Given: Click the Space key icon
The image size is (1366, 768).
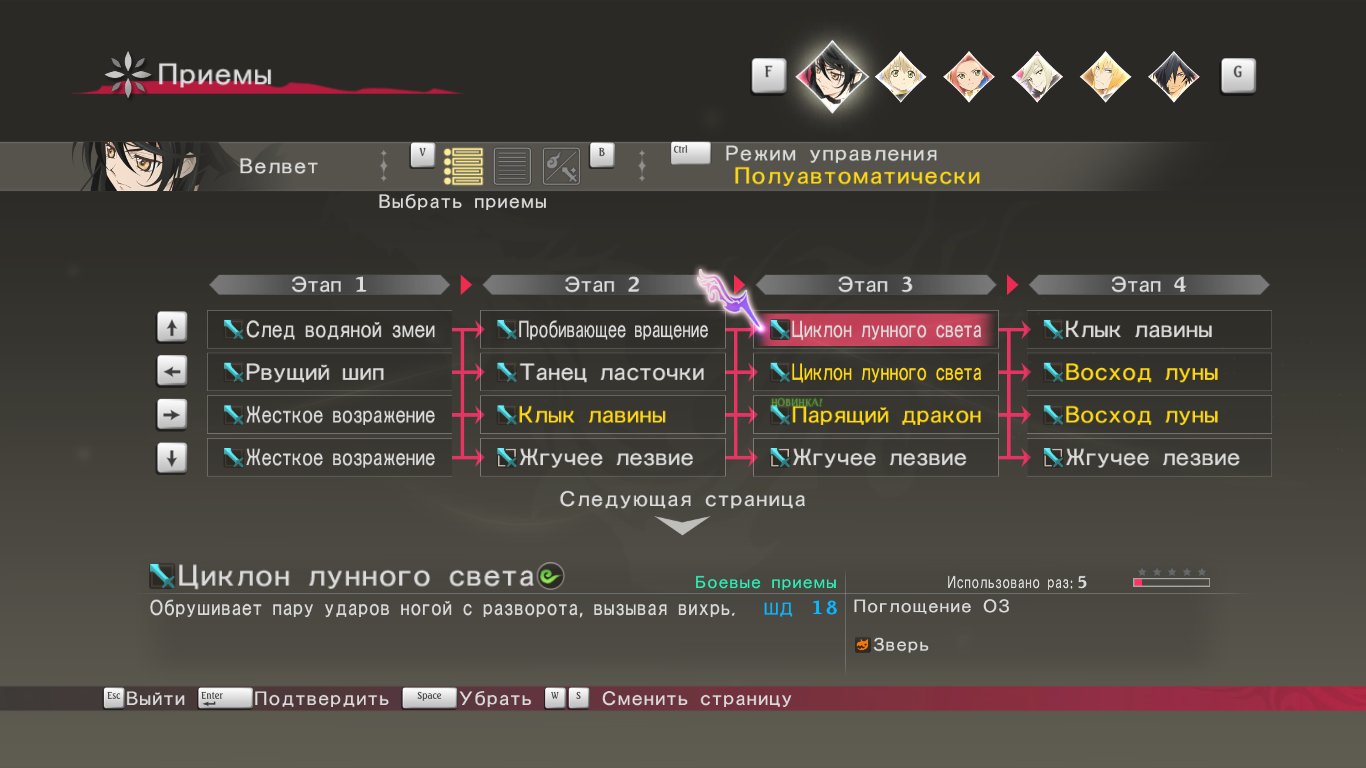Looking at the screenshot, I should tap(429, 698).
